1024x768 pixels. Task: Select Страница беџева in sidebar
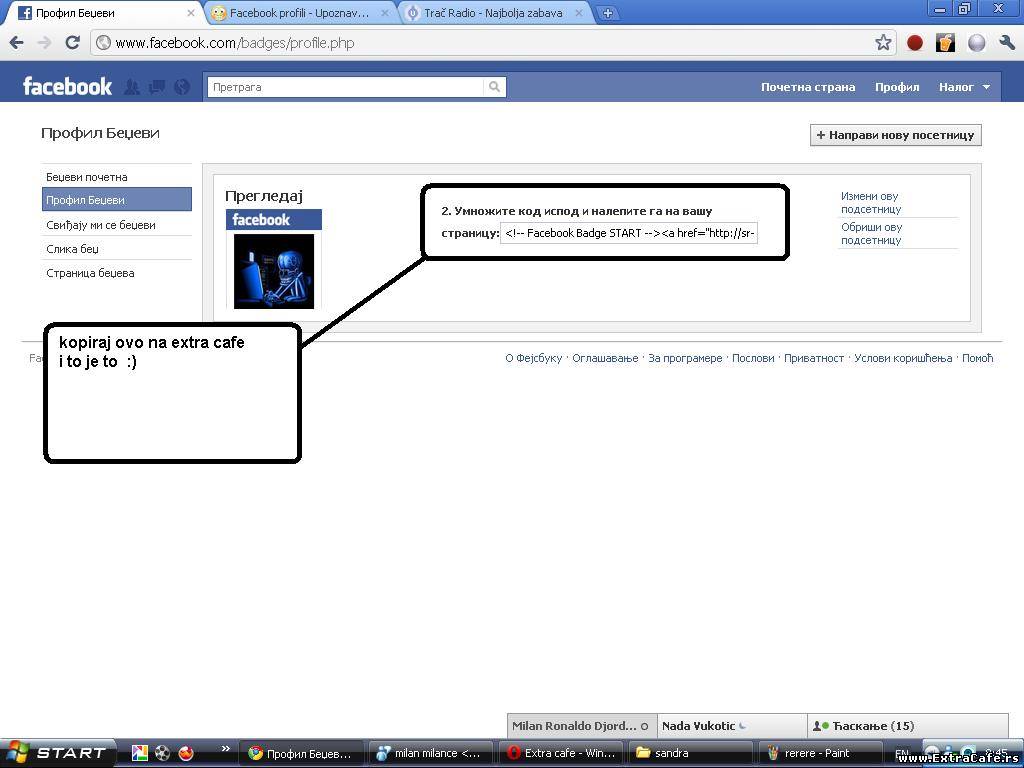click(117, 273)
